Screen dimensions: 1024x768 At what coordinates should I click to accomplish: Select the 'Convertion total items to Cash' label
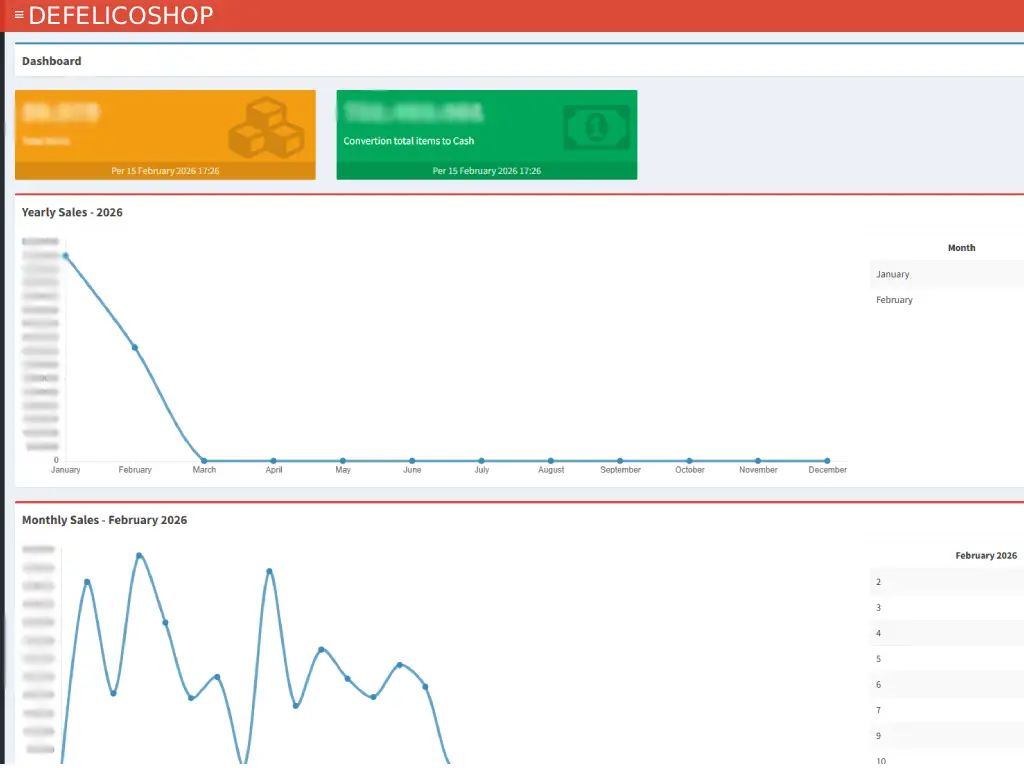tap(408, 141)
